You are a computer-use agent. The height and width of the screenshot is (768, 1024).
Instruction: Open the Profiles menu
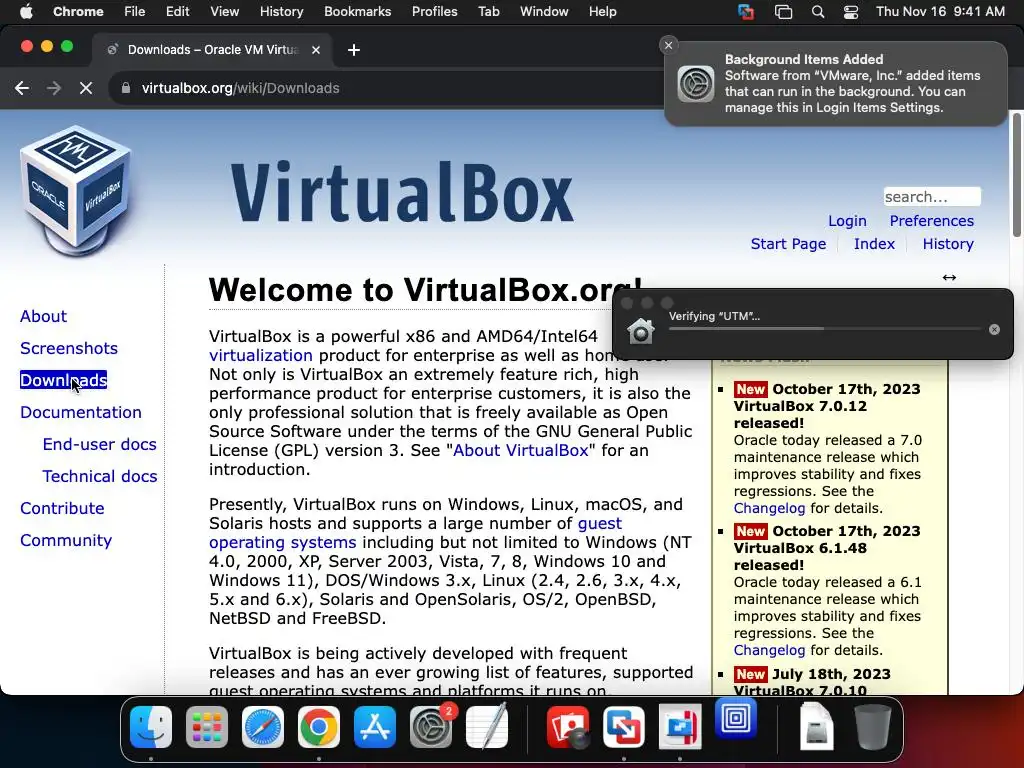pos(434,11)
